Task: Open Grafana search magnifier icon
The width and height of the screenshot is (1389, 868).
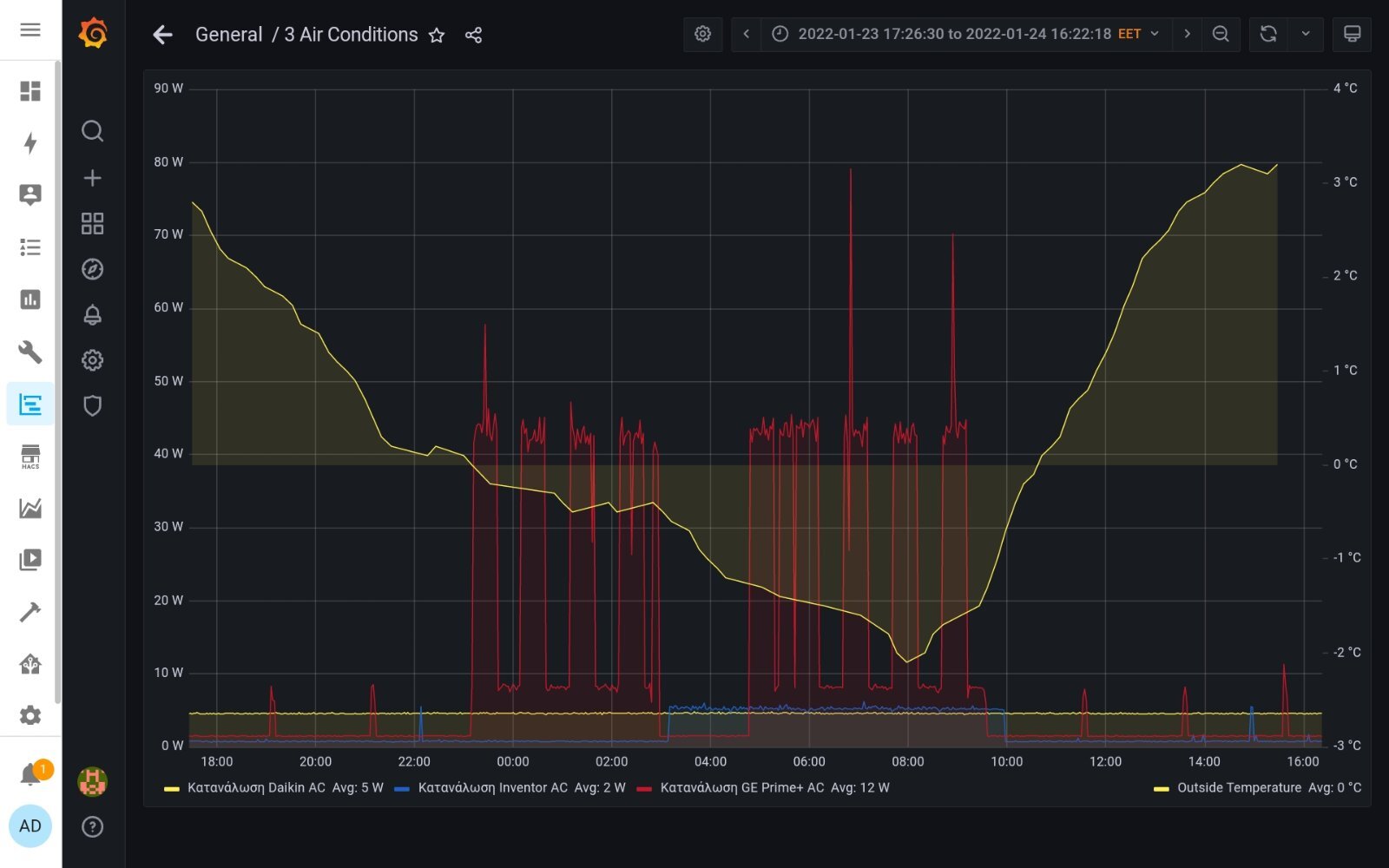Action: click(x=93, y=131)
